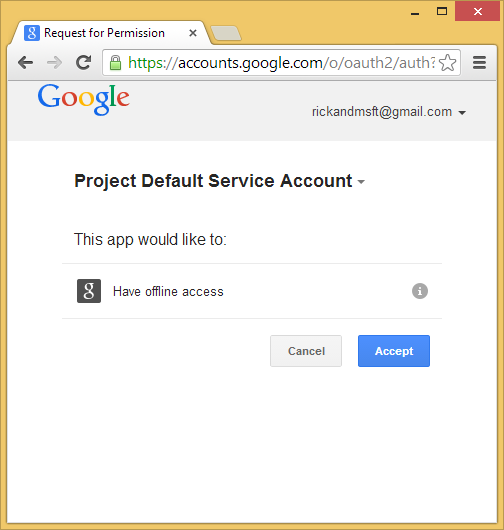
Task: Maximize the browser window
Action: [442, 11]
